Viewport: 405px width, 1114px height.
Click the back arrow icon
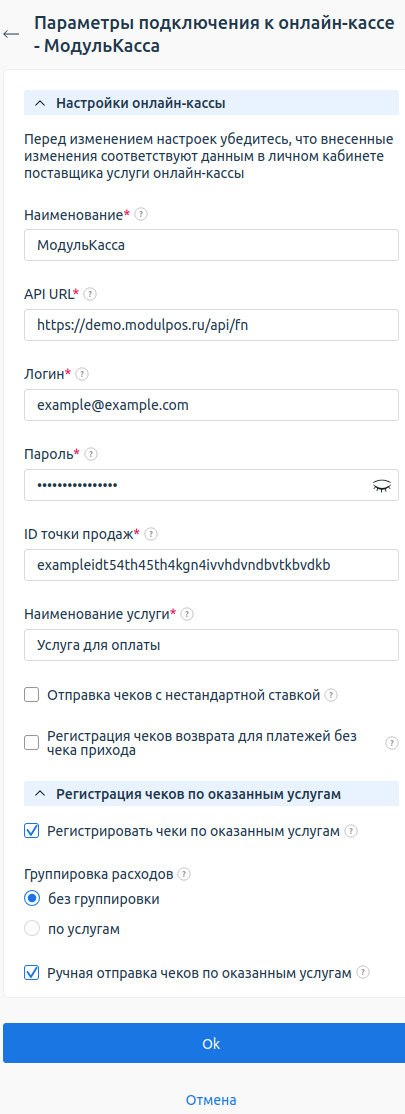click(x=11, y=34)
